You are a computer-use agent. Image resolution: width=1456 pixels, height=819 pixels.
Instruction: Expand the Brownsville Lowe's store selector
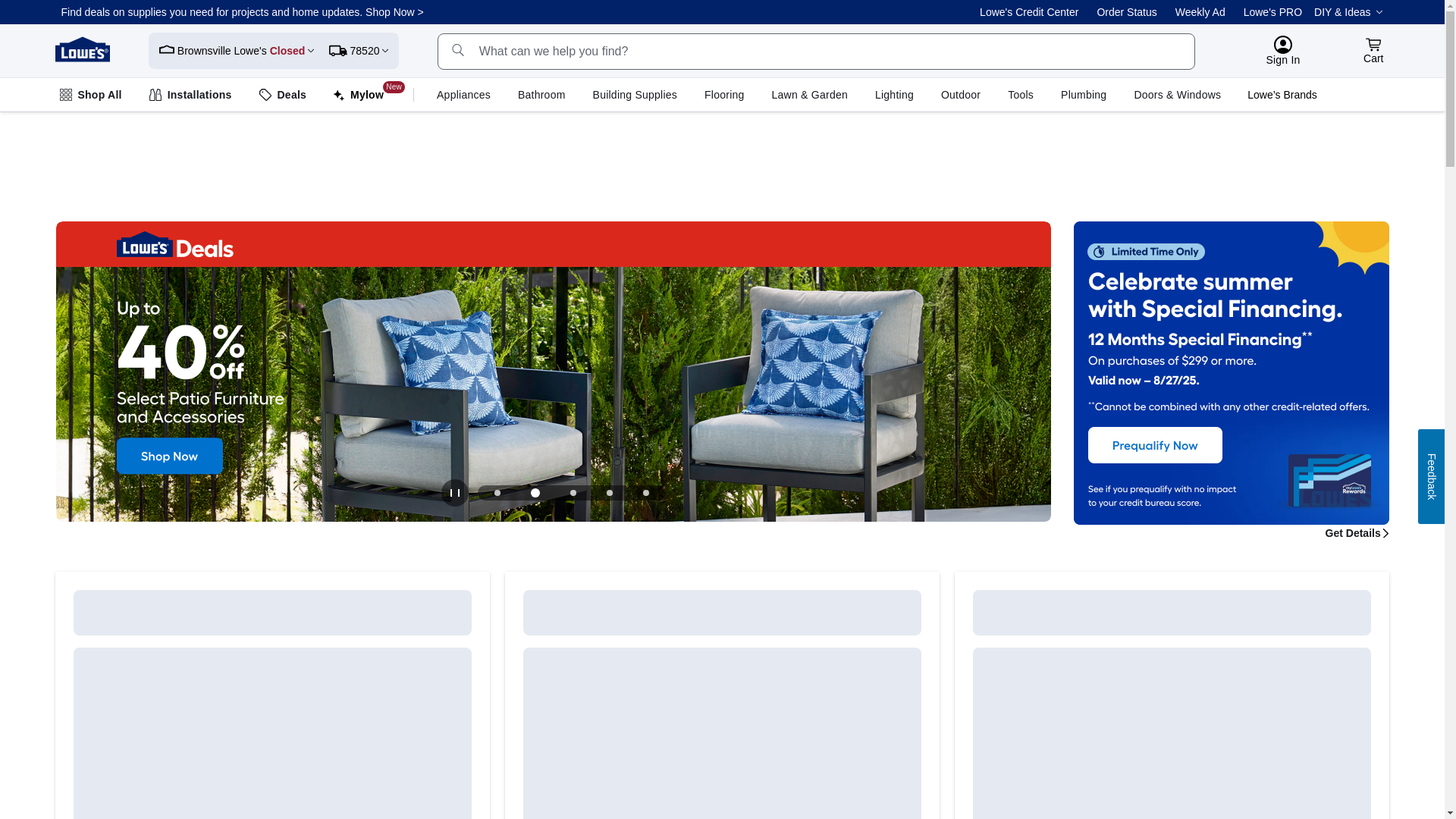click(x=237, y=51)
